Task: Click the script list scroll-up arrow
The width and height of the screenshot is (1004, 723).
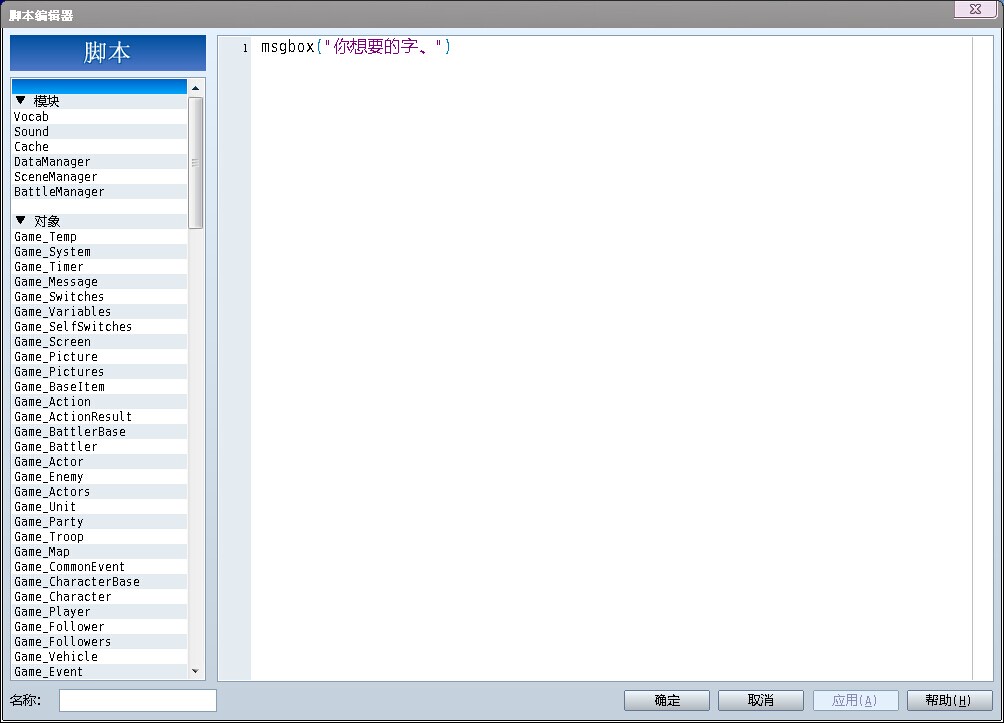Action: (195, 88)
